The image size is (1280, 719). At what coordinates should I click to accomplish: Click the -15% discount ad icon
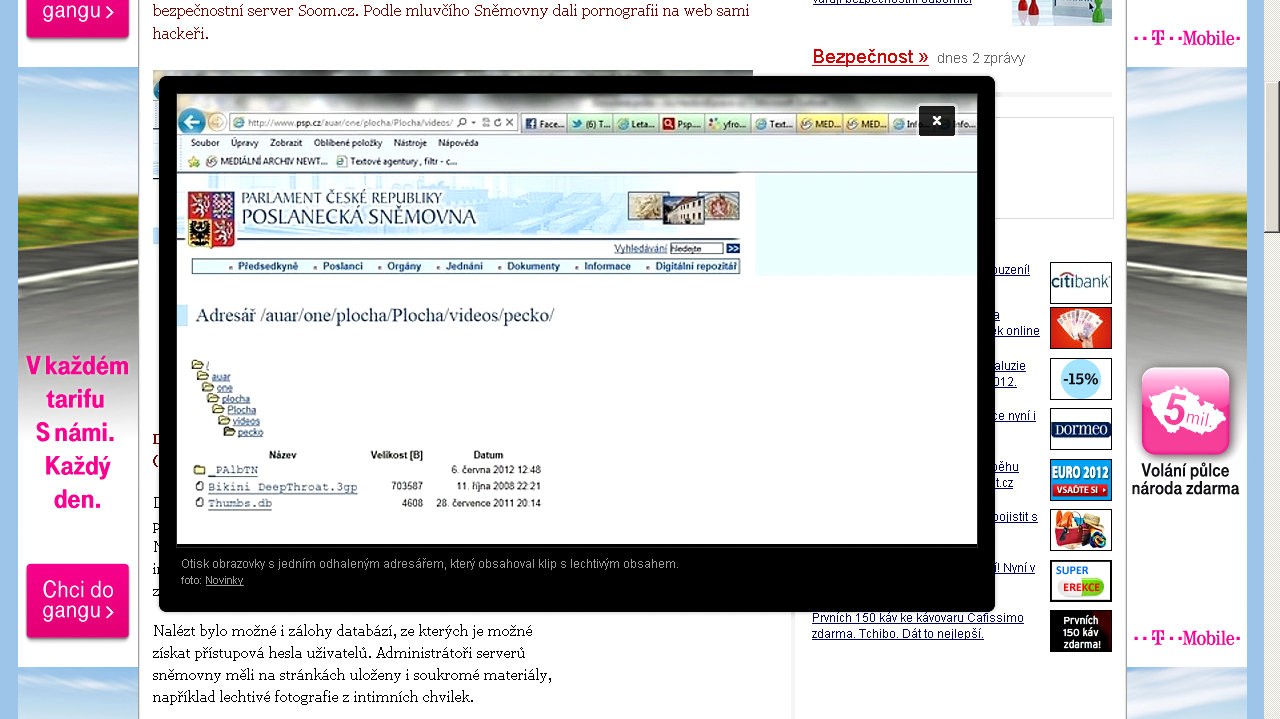click(x=1080, y=379)
